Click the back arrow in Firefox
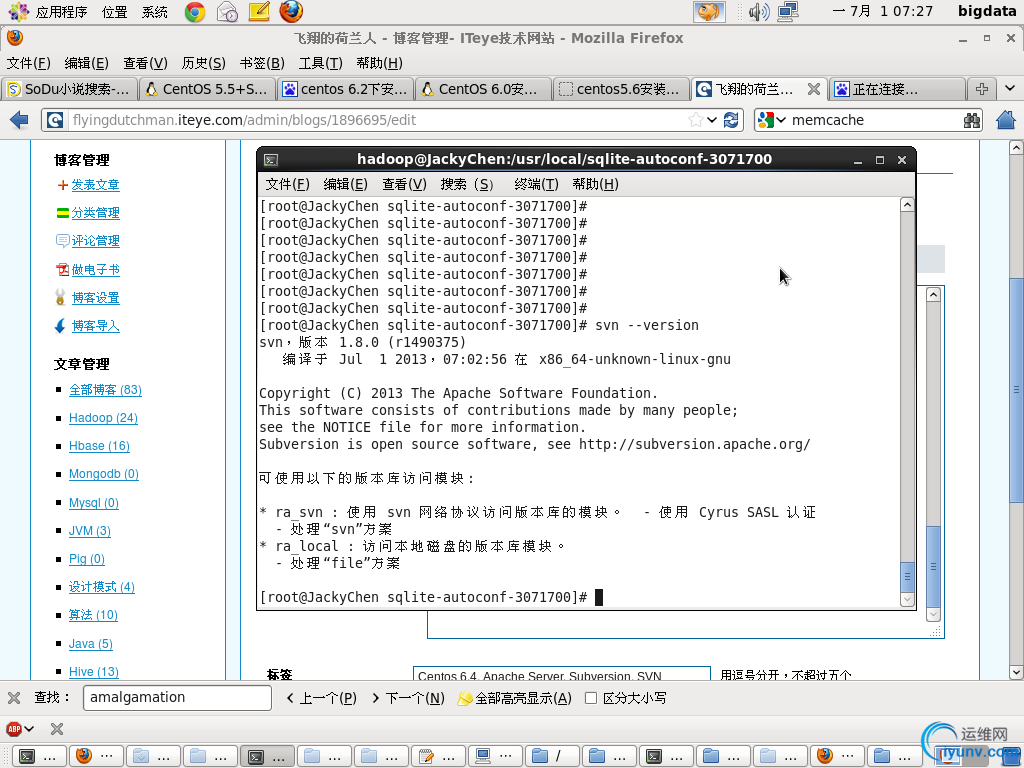Viewport: 1024px width, 768px height. click(x=20, y=120)
